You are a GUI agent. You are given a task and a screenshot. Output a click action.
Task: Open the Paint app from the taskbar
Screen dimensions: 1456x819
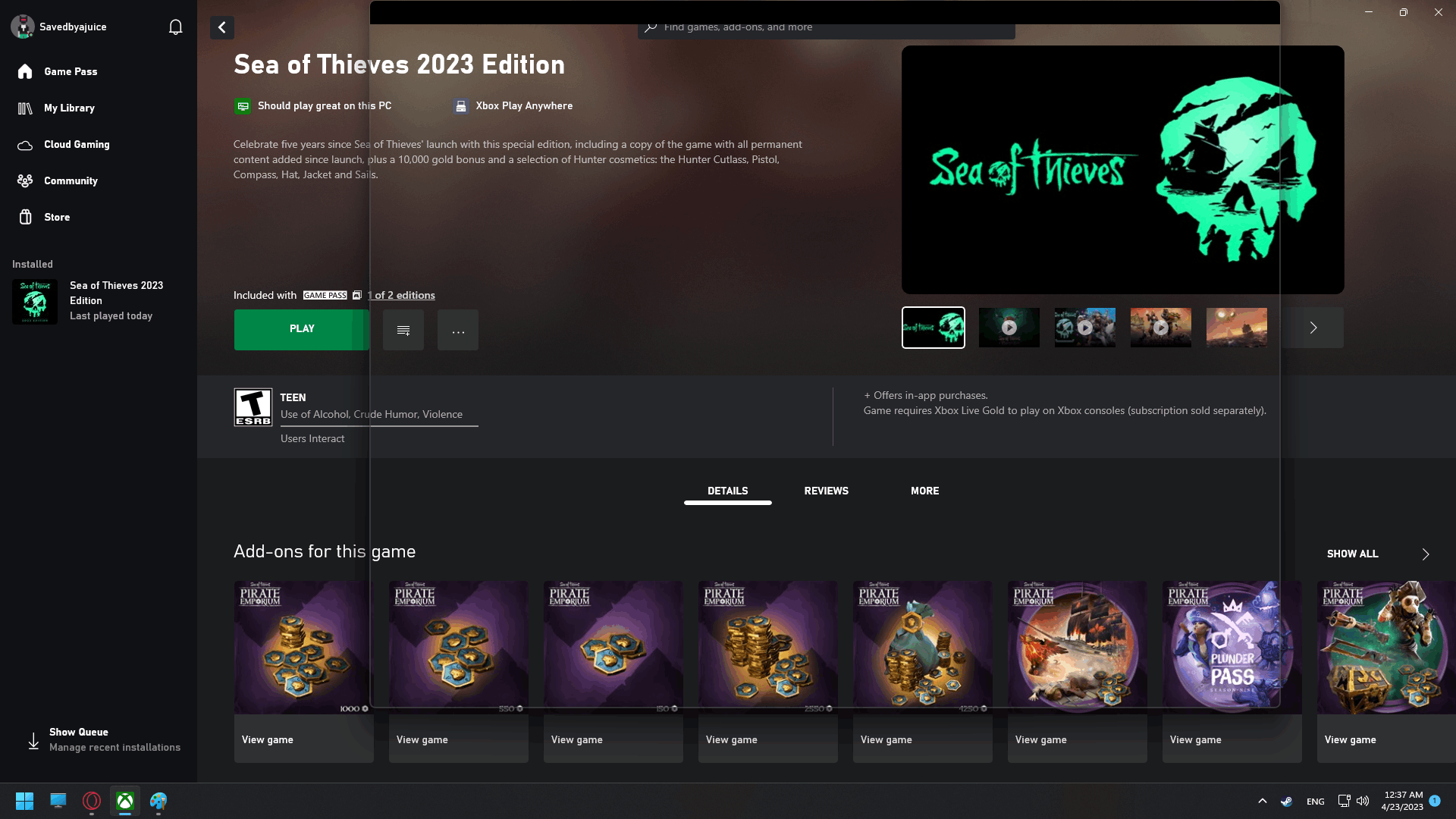[x=158, y=801]
